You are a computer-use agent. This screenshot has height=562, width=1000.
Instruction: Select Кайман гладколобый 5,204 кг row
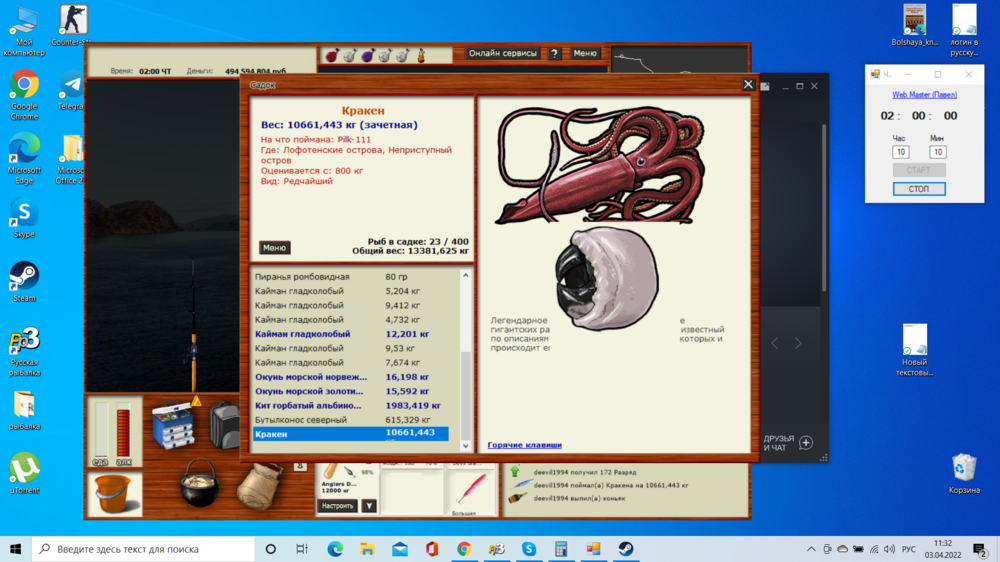pyautogui.click(x=351, y=291)
